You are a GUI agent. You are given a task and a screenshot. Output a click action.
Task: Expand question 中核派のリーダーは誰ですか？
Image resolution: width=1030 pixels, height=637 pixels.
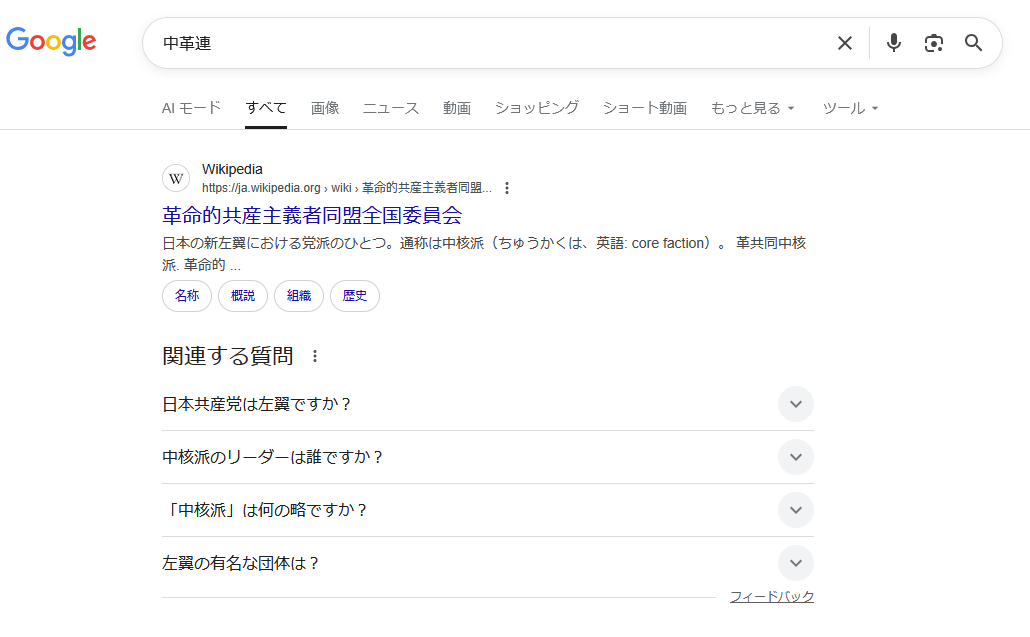pos(795,457)
